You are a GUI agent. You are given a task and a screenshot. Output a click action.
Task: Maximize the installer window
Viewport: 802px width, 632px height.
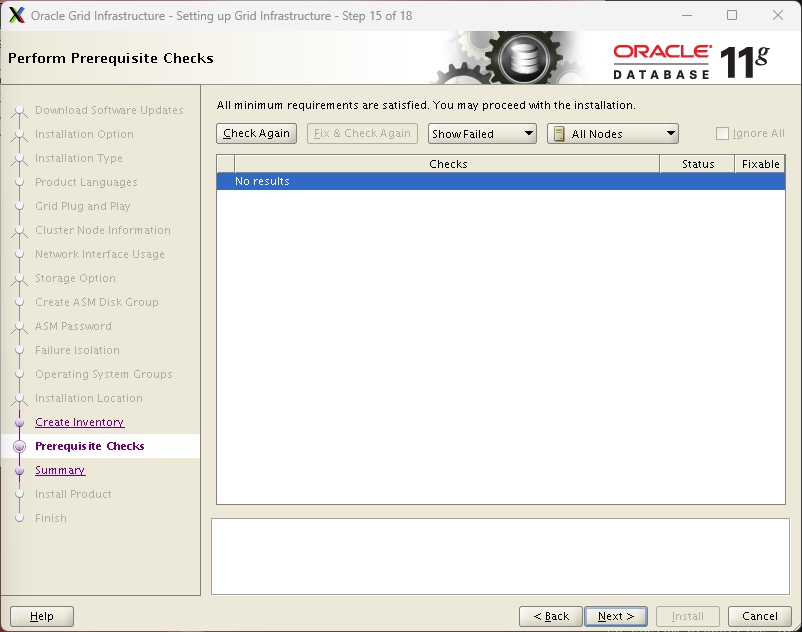732,15
